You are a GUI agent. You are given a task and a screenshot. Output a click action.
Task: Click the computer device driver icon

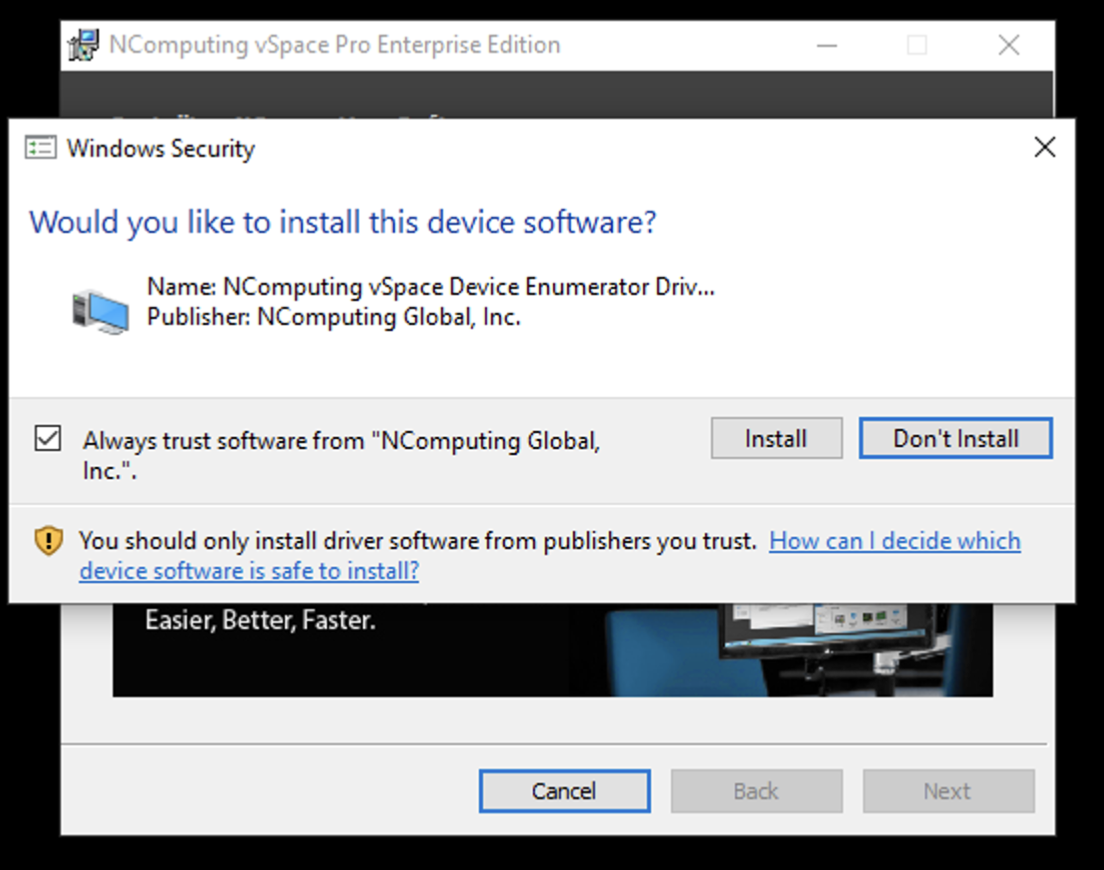[x=101, y=312]
